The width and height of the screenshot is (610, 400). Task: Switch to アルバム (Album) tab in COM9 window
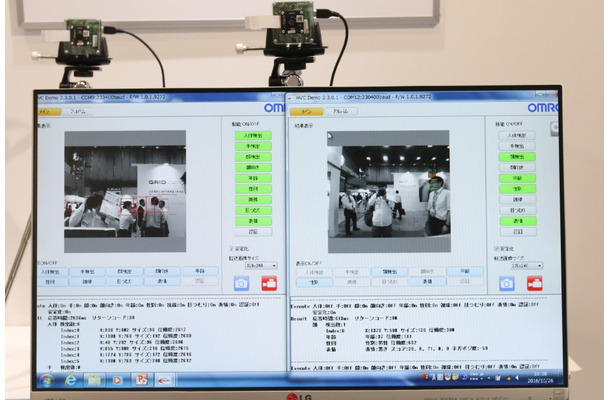coord(78,112)
